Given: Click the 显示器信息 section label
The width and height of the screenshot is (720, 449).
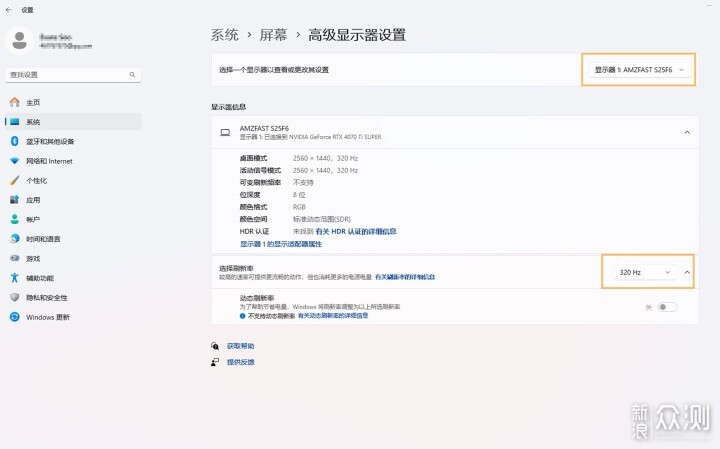Looking at the screenshot, I should 228,107.
